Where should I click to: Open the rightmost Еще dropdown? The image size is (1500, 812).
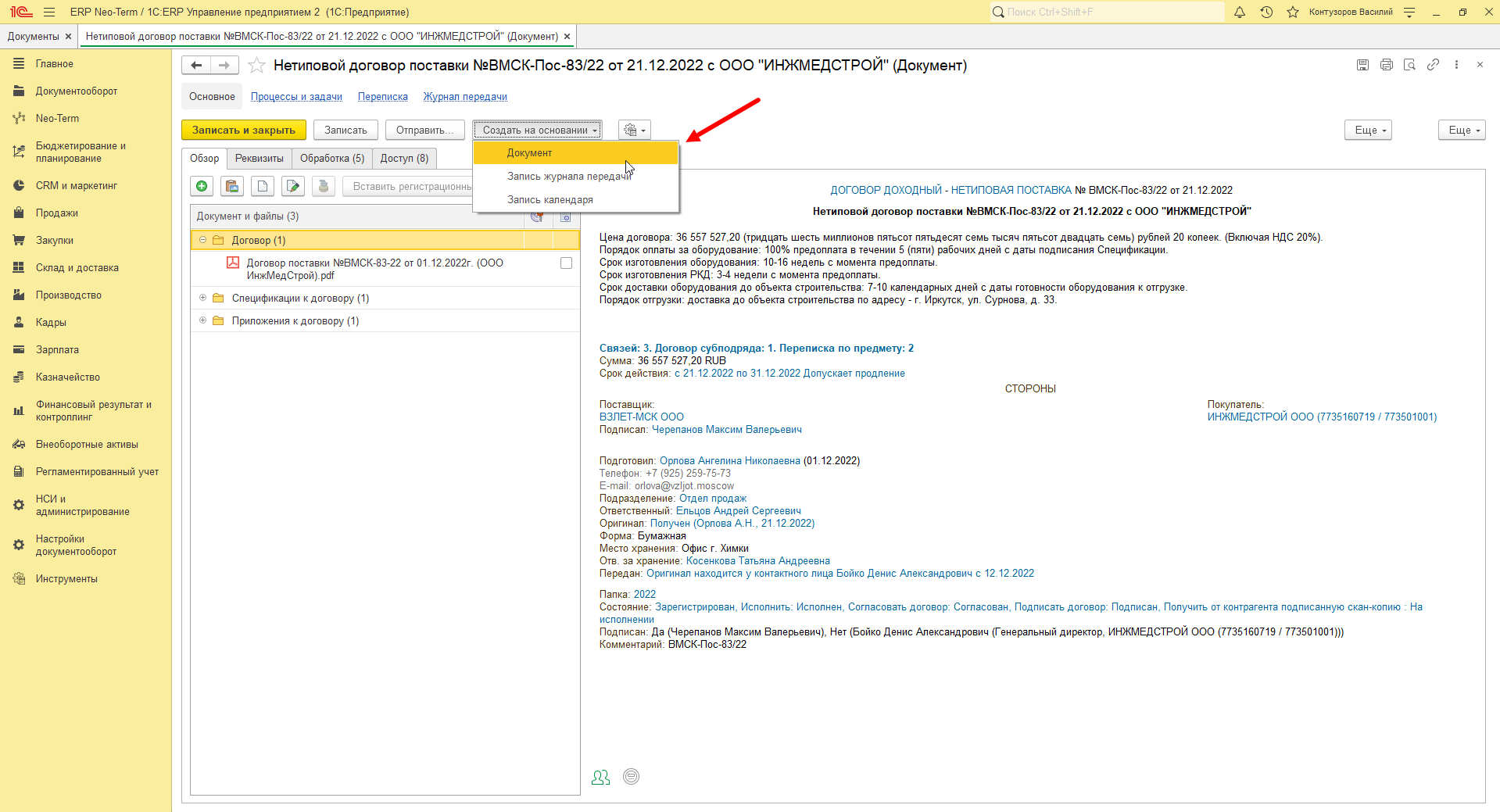pos(1462,130)
